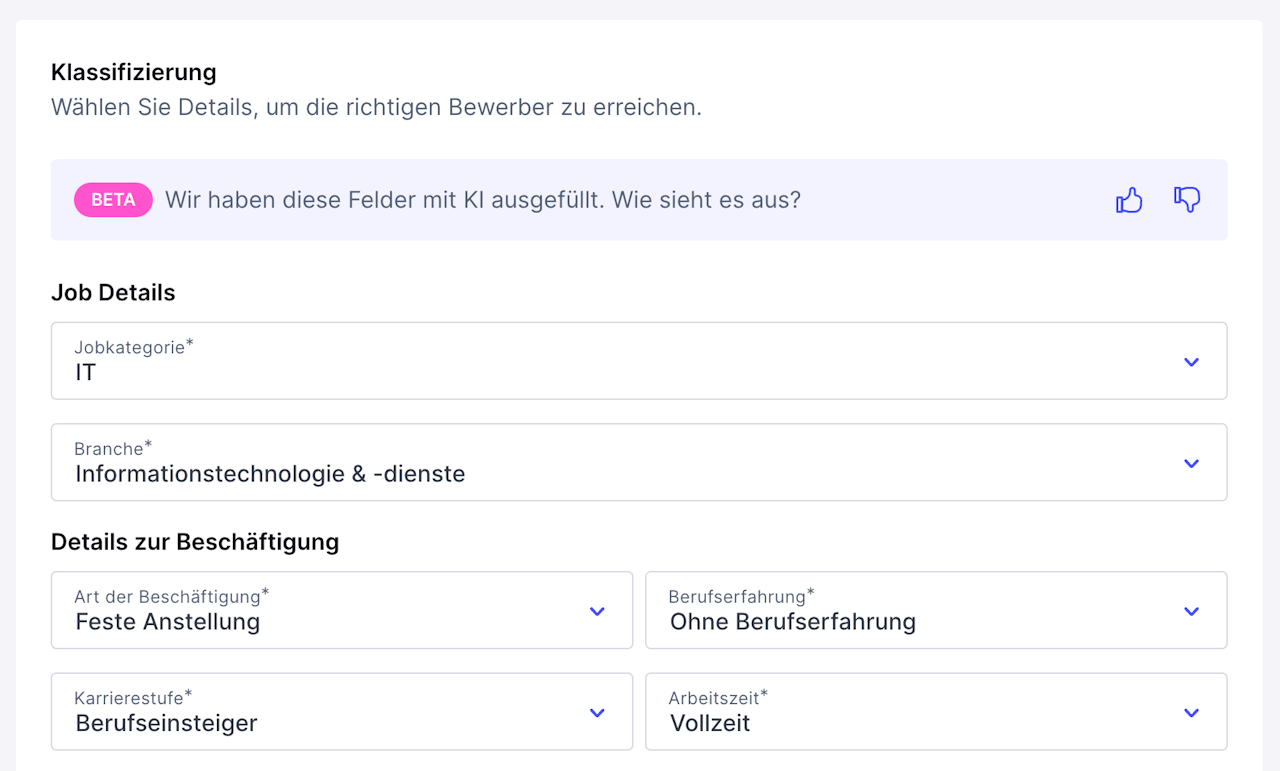Click the thumbs up feedback icon
Screen dimensions: 1280x771
tap(1129, 200)
